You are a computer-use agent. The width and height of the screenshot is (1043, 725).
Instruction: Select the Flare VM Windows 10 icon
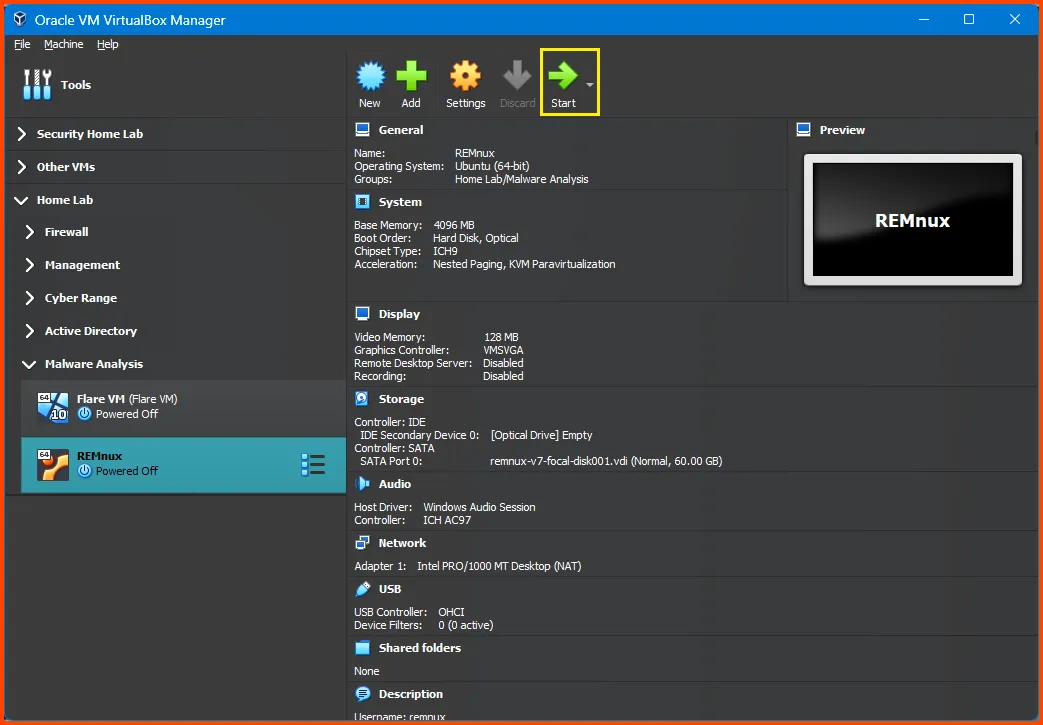(53, 407)
